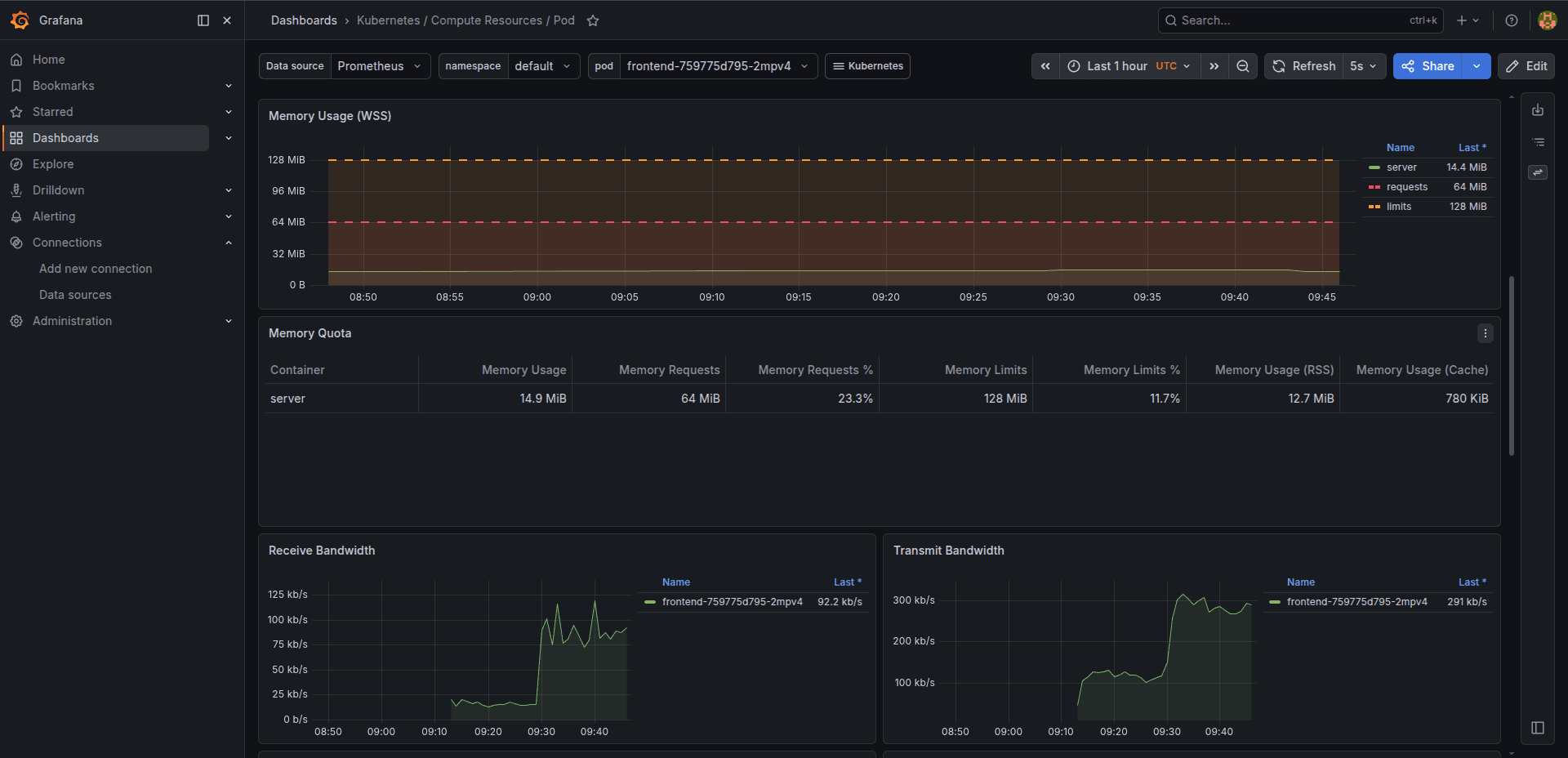This screenshot has height=758, width=1568.
Task: Open the pod frontend-759775d795-2mpv4 dropdown
Action: [719, 66]
